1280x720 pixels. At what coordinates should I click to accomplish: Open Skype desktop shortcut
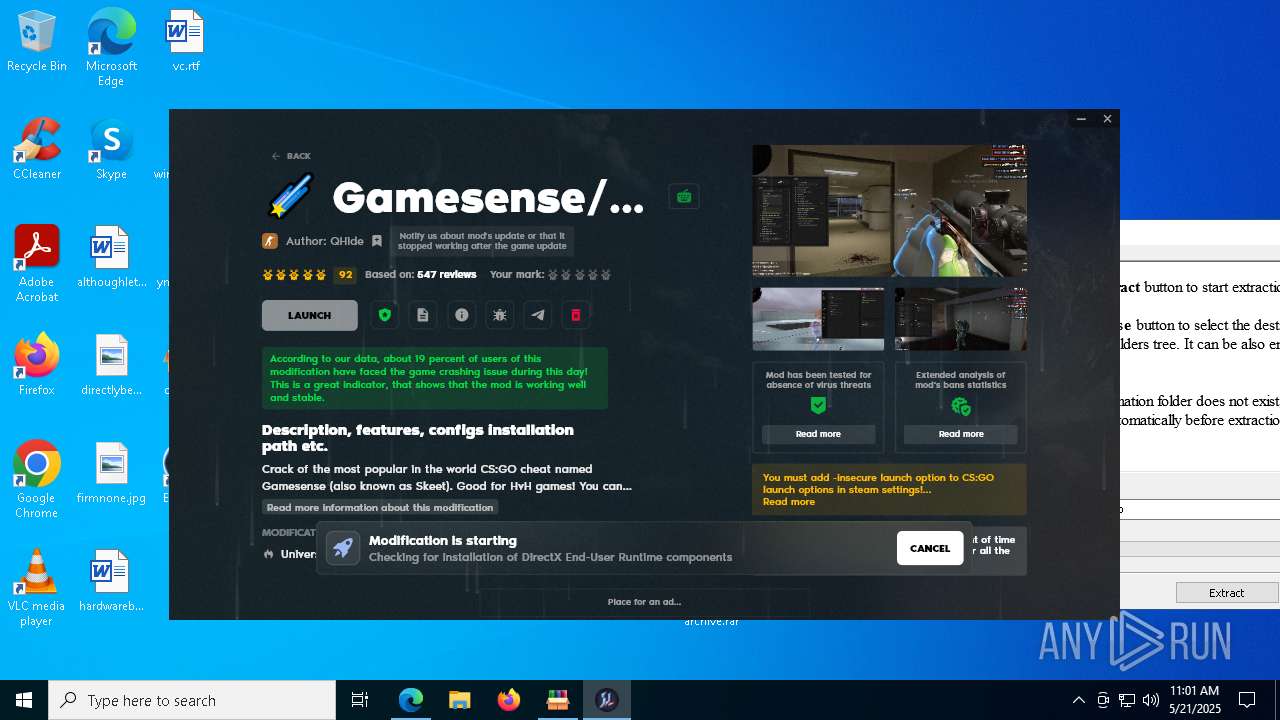coord(111,150)
